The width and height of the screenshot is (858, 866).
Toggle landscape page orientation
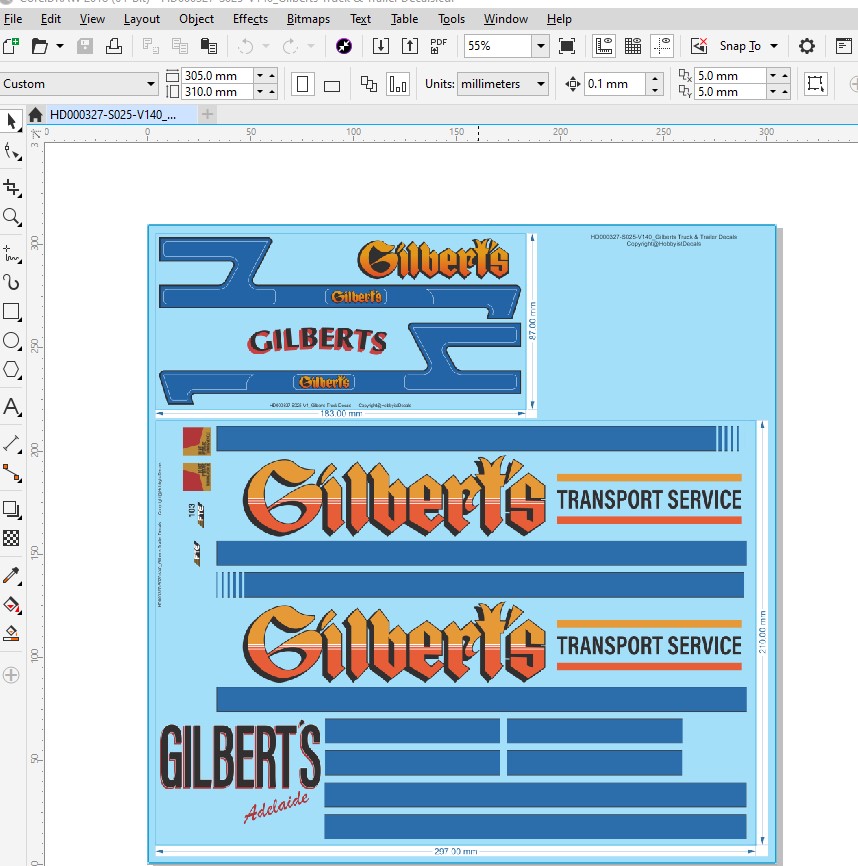(333, 85)
